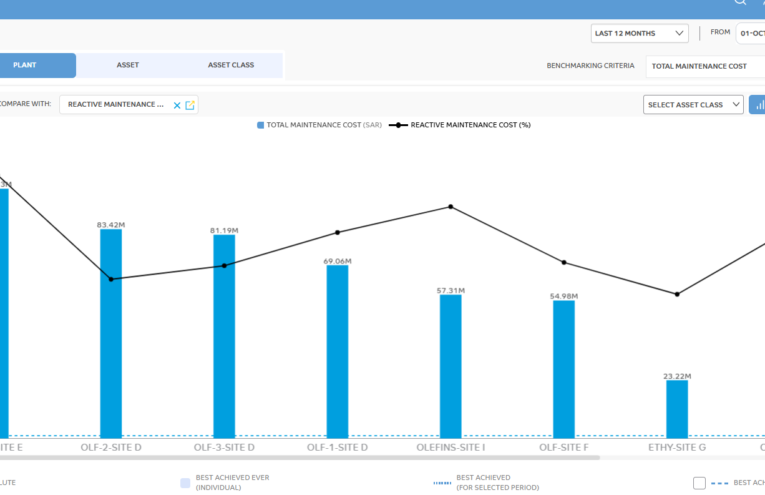The width and height of the screenshot is (765, 495).
Task: Click Best Achieved for selected period legend
Action: click(x=443, y=483)
